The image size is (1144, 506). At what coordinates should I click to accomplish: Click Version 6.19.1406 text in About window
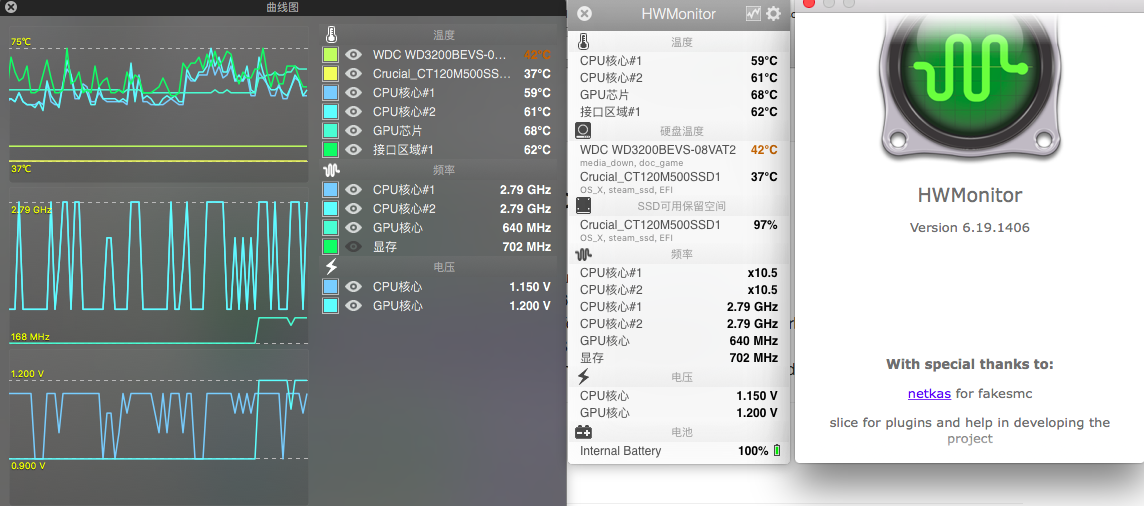[970, 227]
